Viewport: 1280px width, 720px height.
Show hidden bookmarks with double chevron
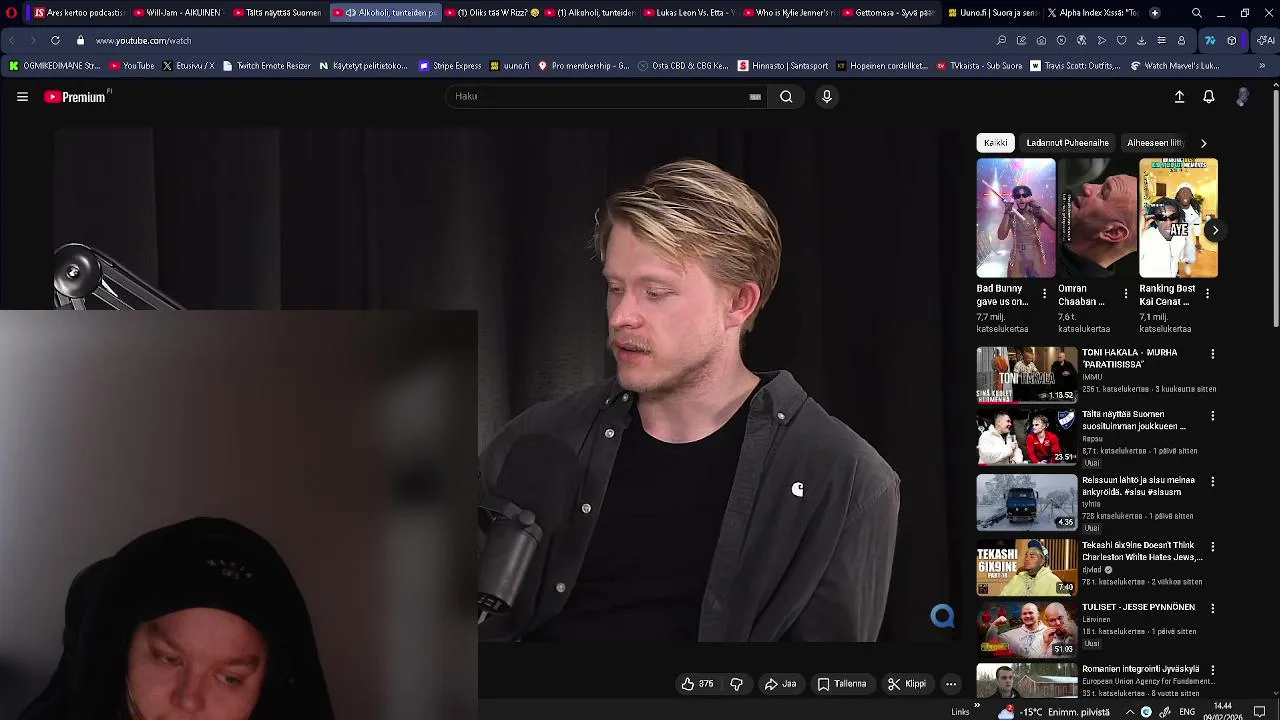click(1262, 66)
